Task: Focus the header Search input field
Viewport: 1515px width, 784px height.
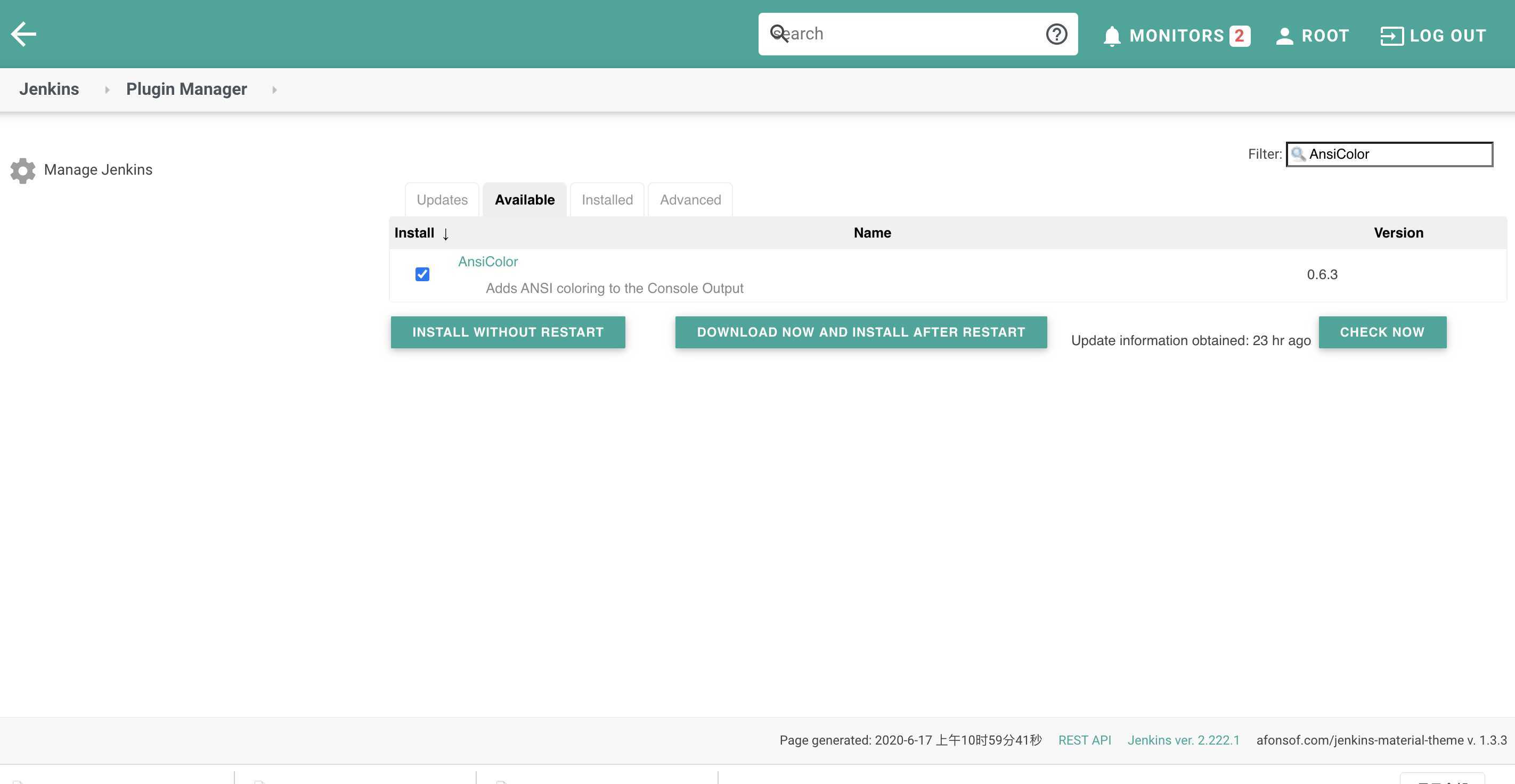Action: coord(917,34)
